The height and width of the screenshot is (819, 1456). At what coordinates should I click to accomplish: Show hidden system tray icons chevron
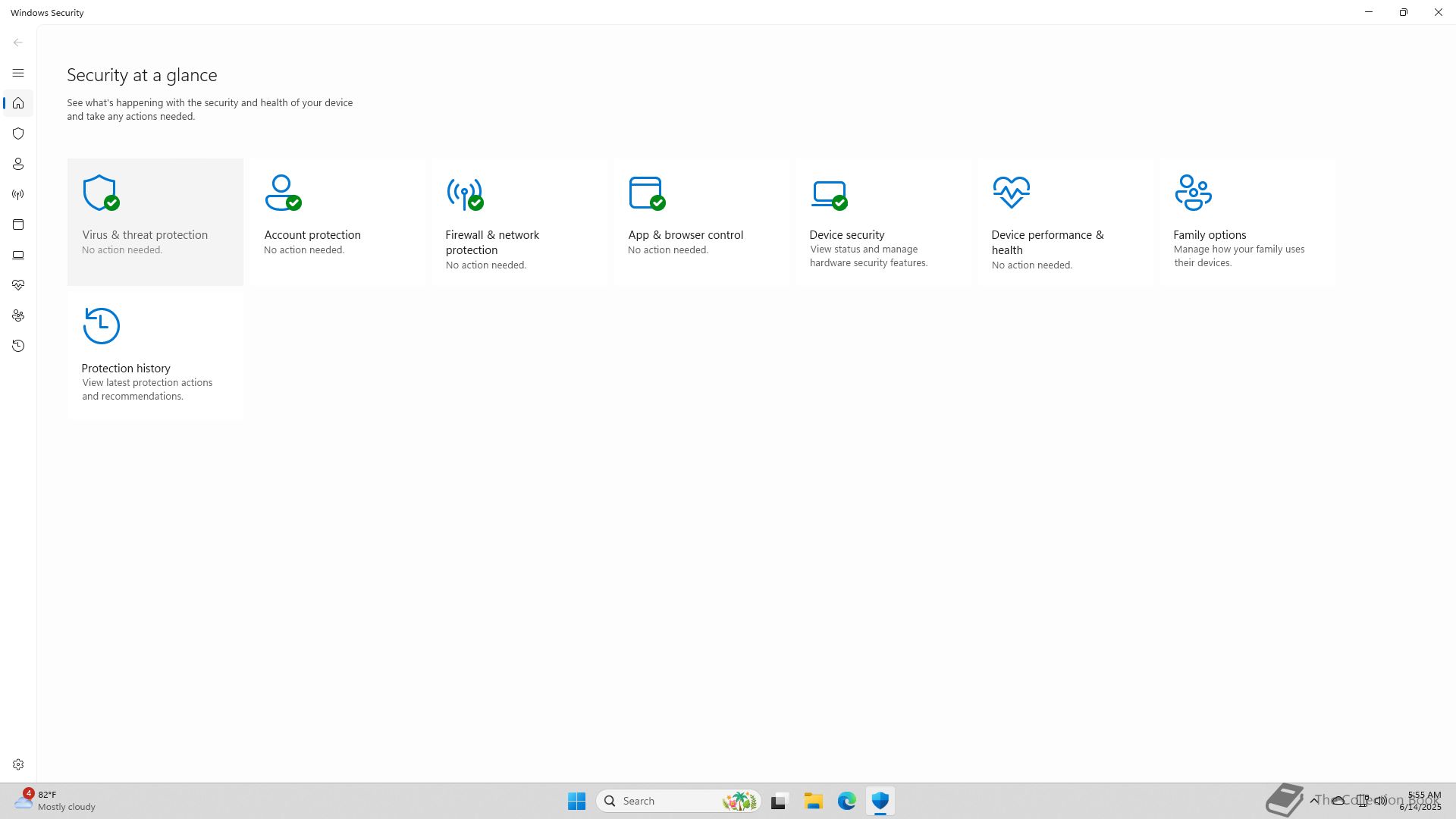pyautogui.click(x=1314, y=801)
